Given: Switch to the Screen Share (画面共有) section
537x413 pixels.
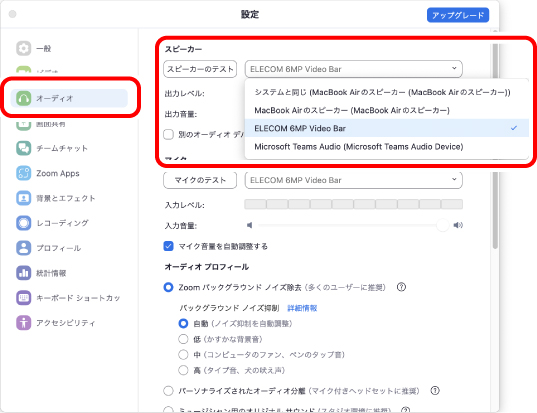Looking at the screenshot, I should 40,124.
